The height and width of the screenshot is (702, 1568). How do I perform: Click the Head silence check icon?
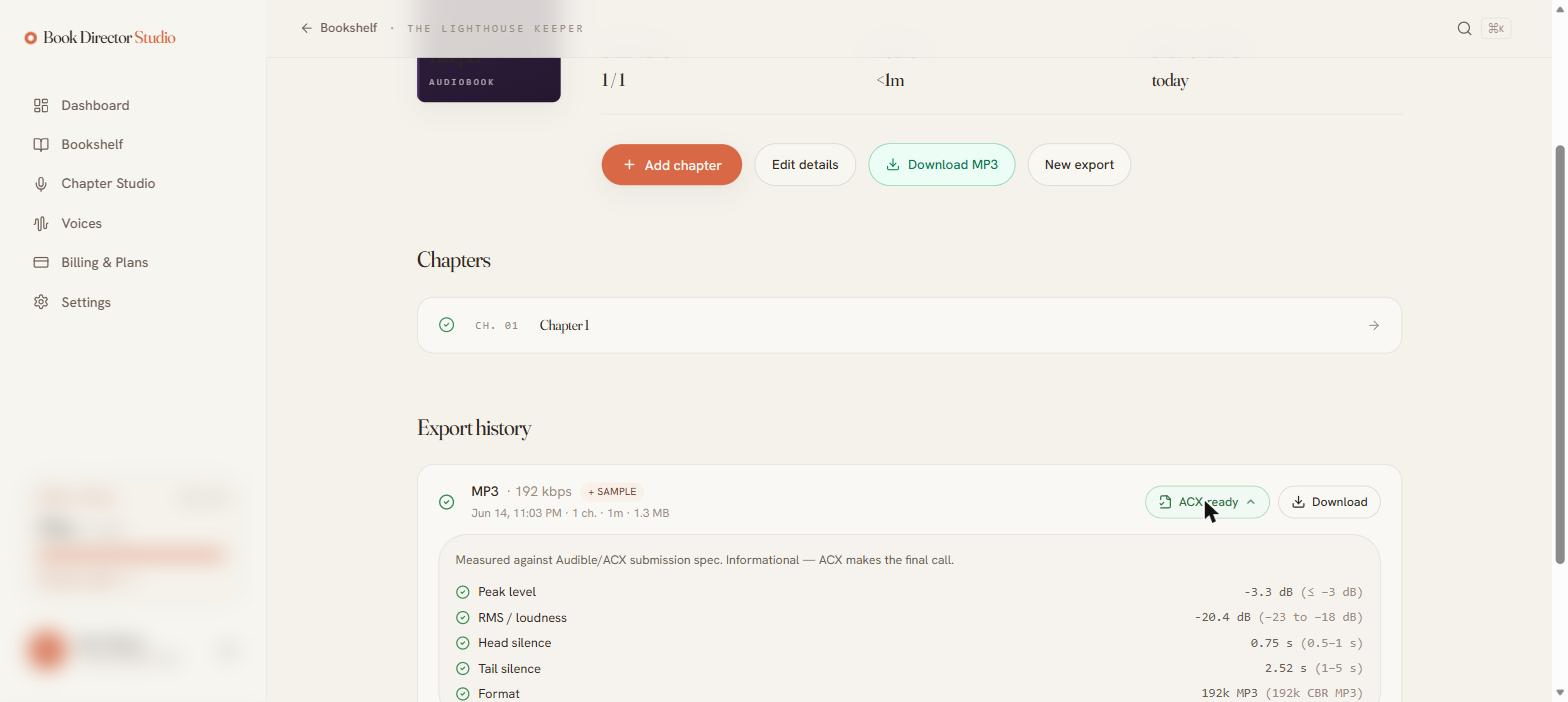463,643
